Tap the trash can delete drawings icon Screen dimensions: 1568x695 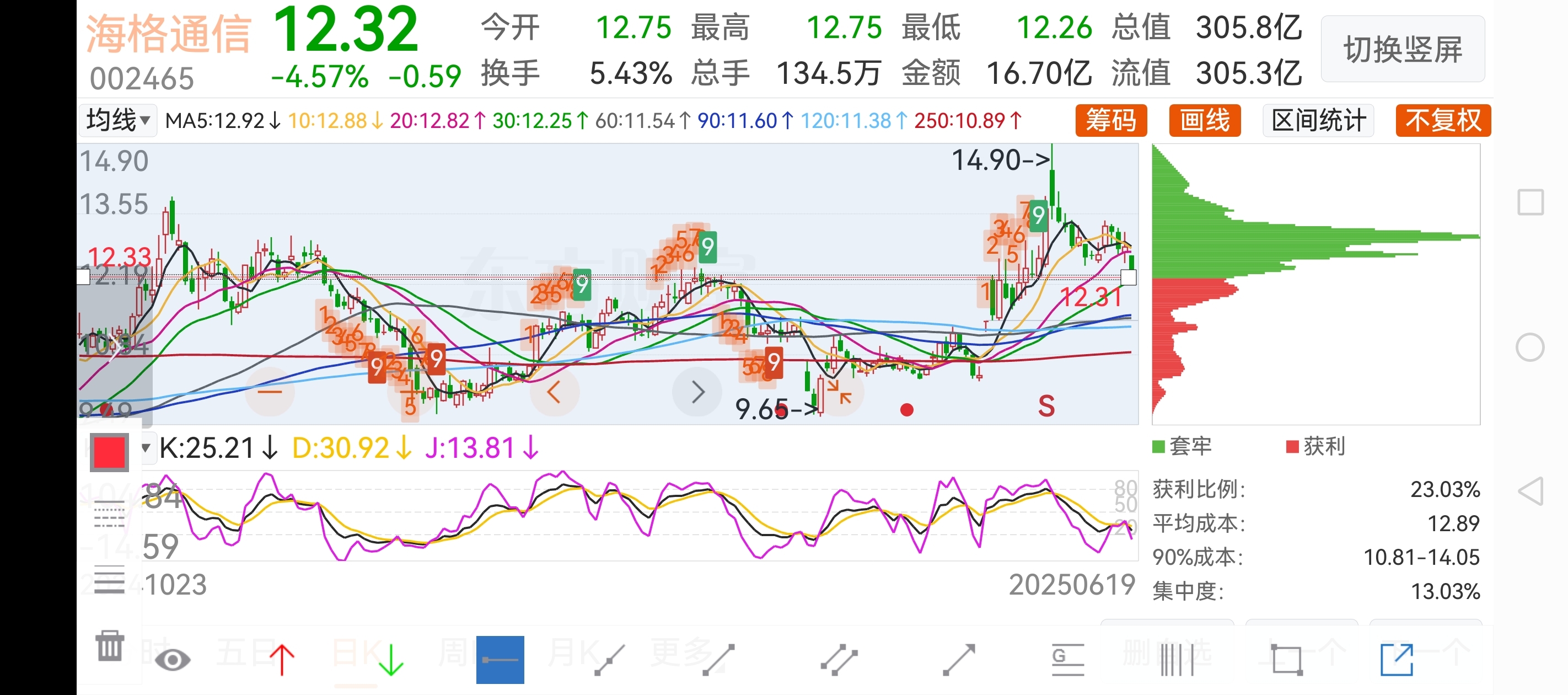110,646
